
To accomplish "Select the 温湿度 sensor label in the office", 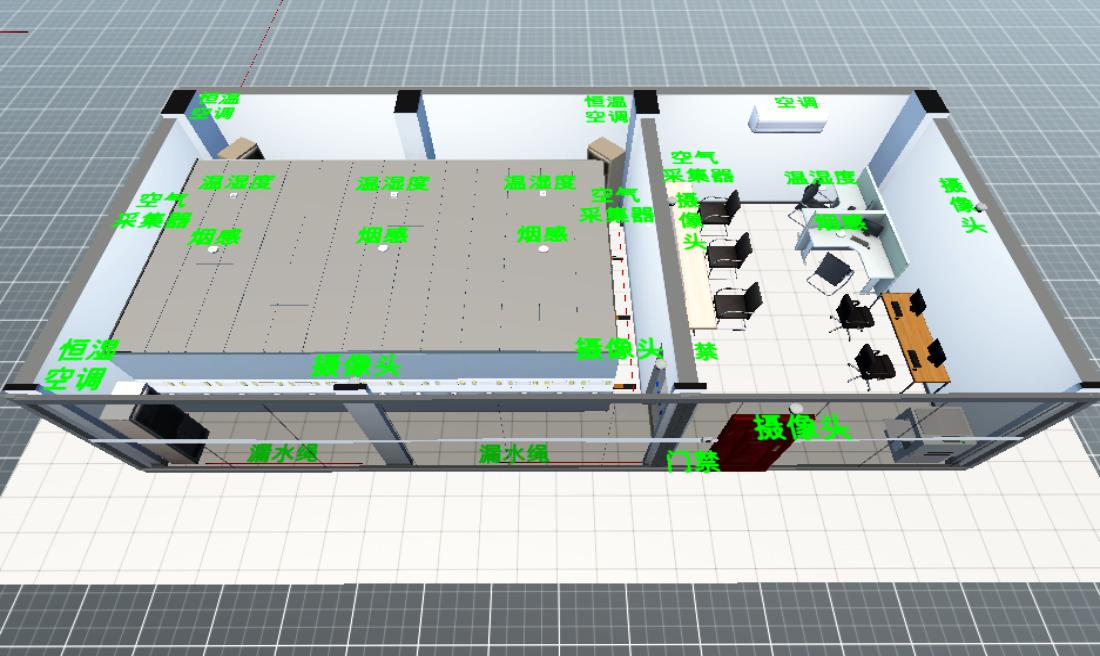I will pyautogui.click(x=820, y=178).
